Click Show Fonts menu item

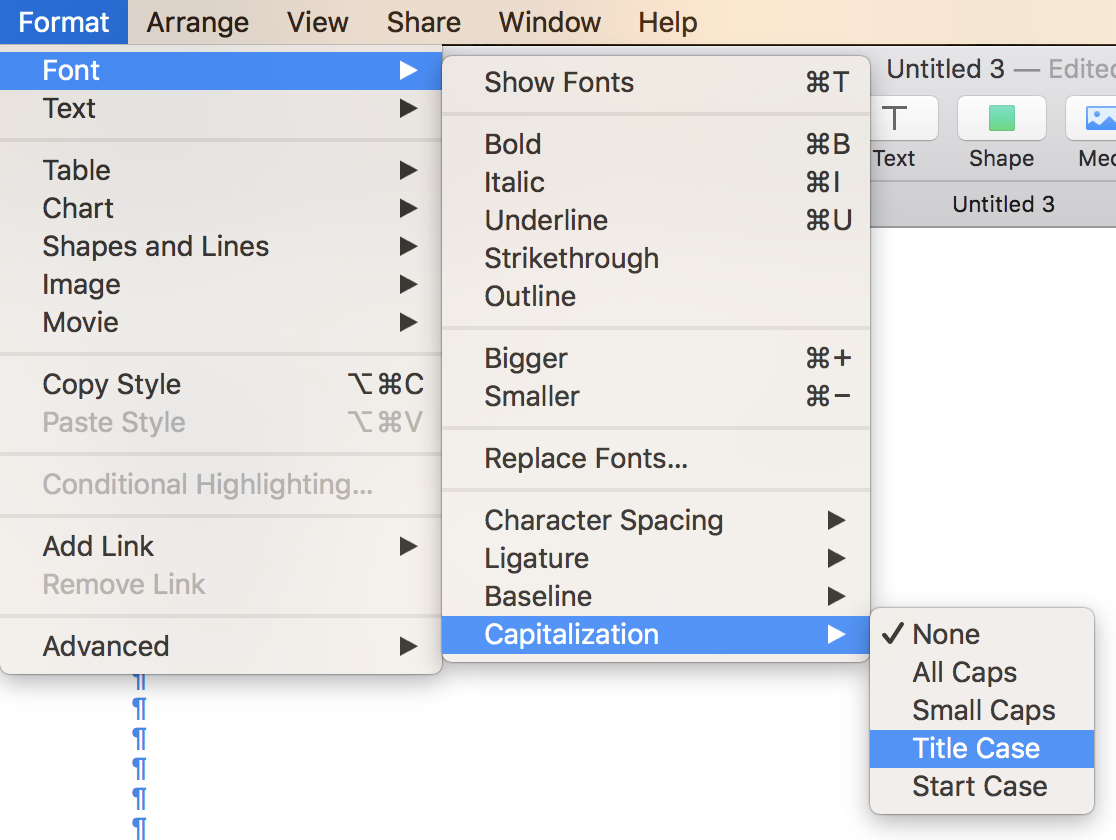tap(559, 82)
